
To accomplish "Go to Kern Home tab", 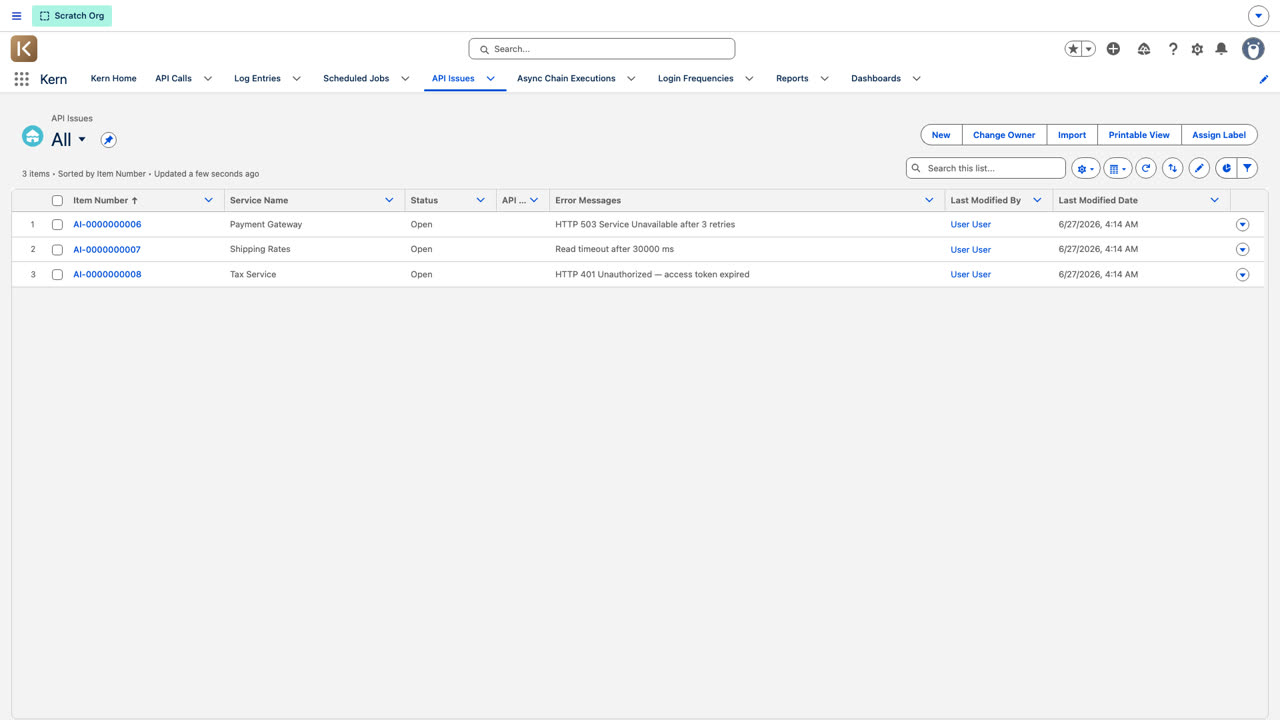I will [x=113, y=78].
